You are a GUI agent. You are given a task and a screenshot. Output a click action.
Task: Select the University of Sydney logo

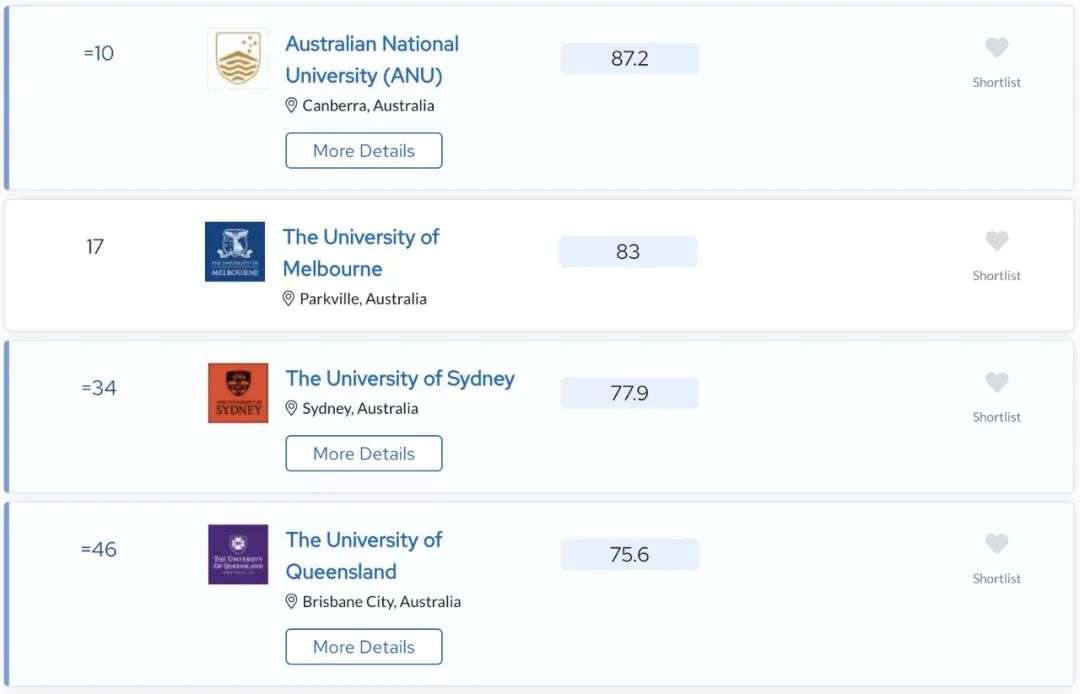coord(238,392)
